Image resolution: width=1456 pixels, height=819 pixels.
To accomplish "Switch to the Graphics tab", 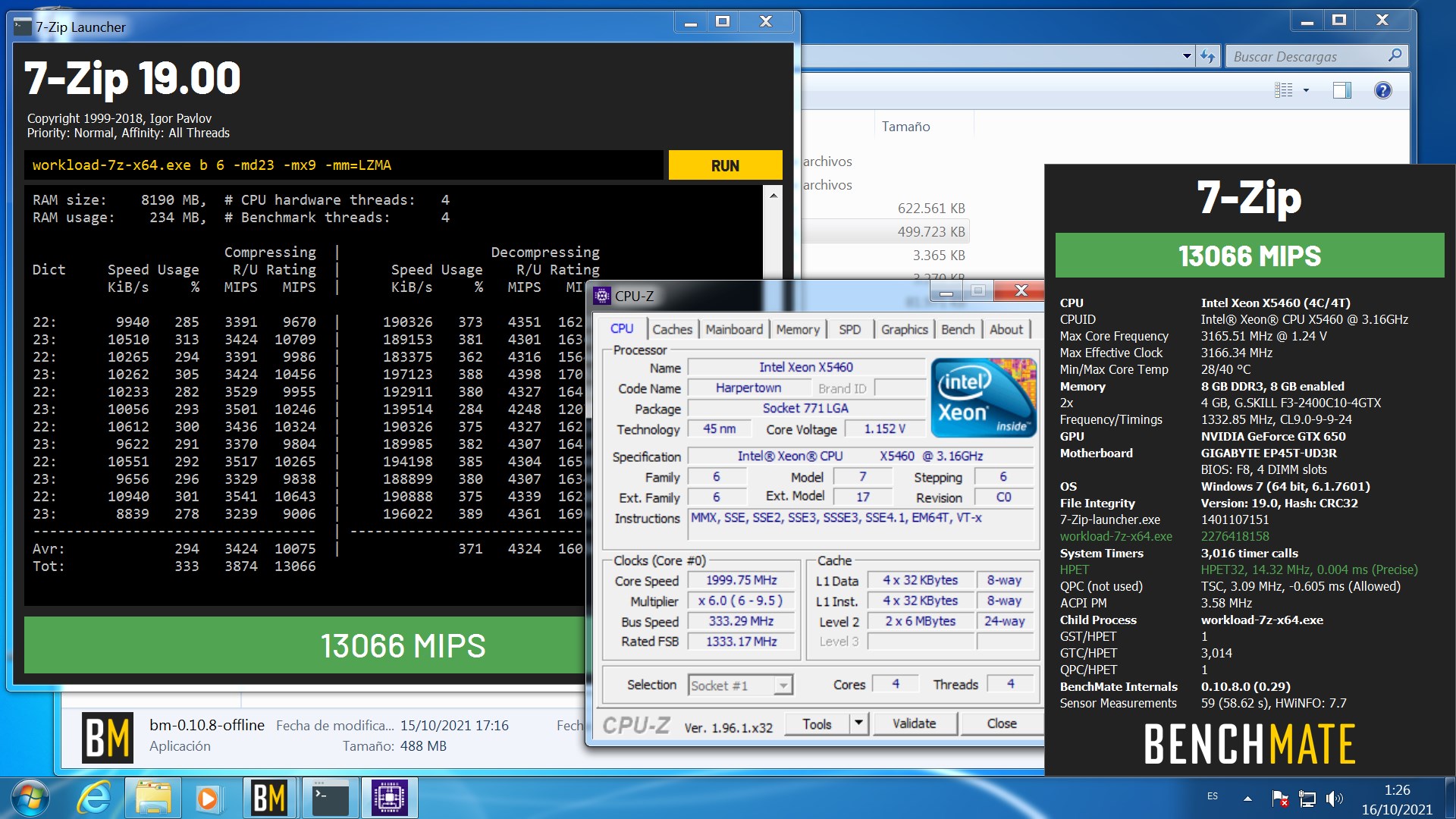I will coord(904,329).
